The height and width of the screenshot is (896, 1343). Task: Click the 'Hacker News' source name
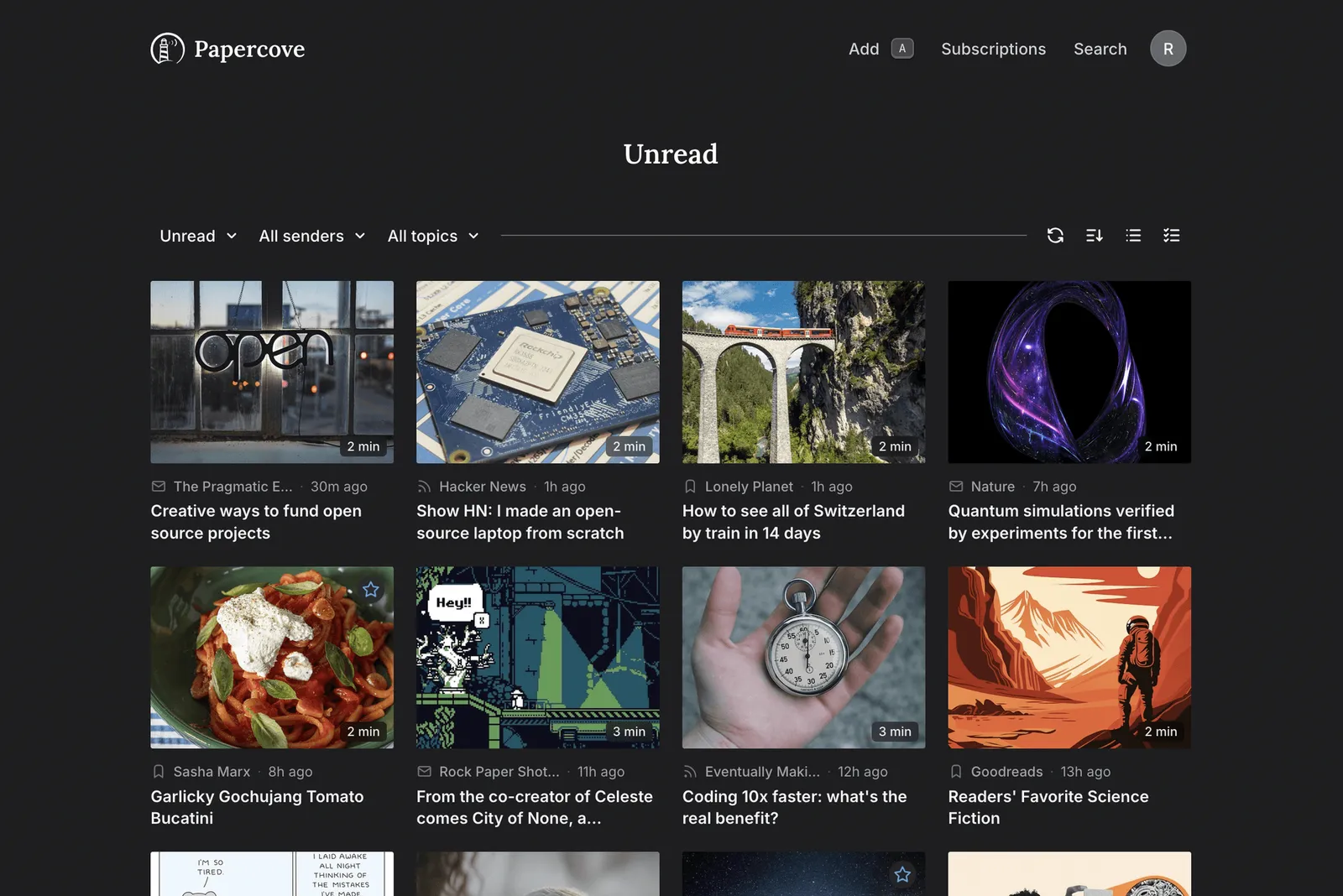pos(483,487)
